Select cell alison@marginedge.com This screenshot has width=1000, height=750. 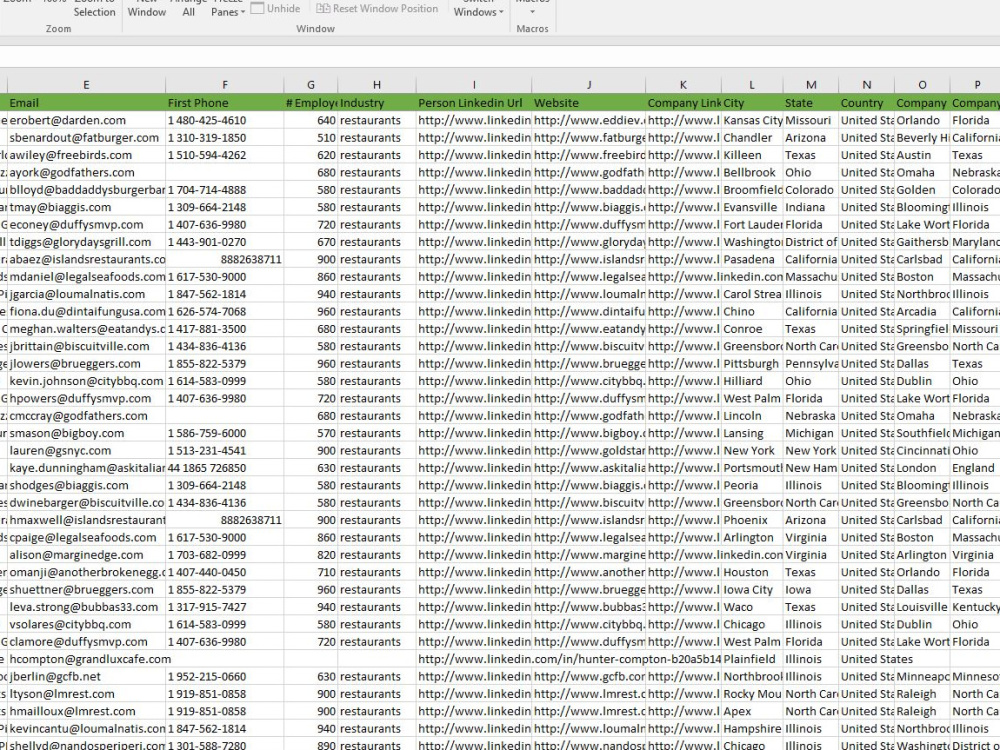coord(86,555)
